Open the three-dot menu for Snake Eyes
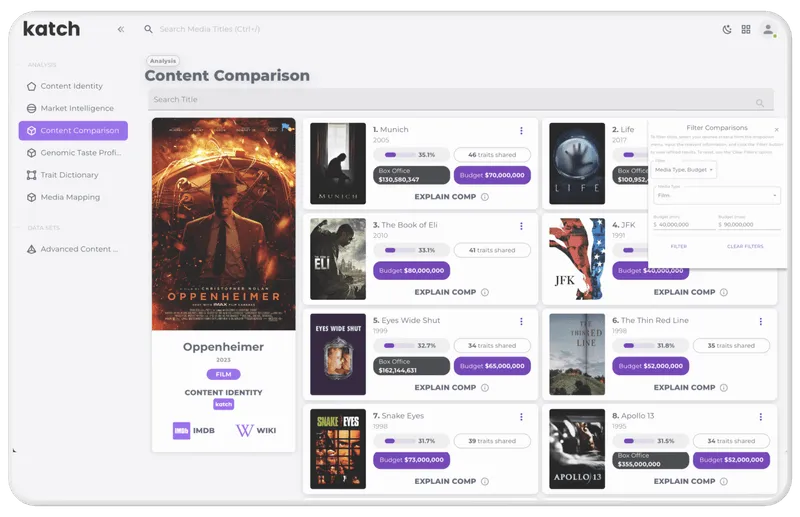The image size is (800, 517). 521,417
